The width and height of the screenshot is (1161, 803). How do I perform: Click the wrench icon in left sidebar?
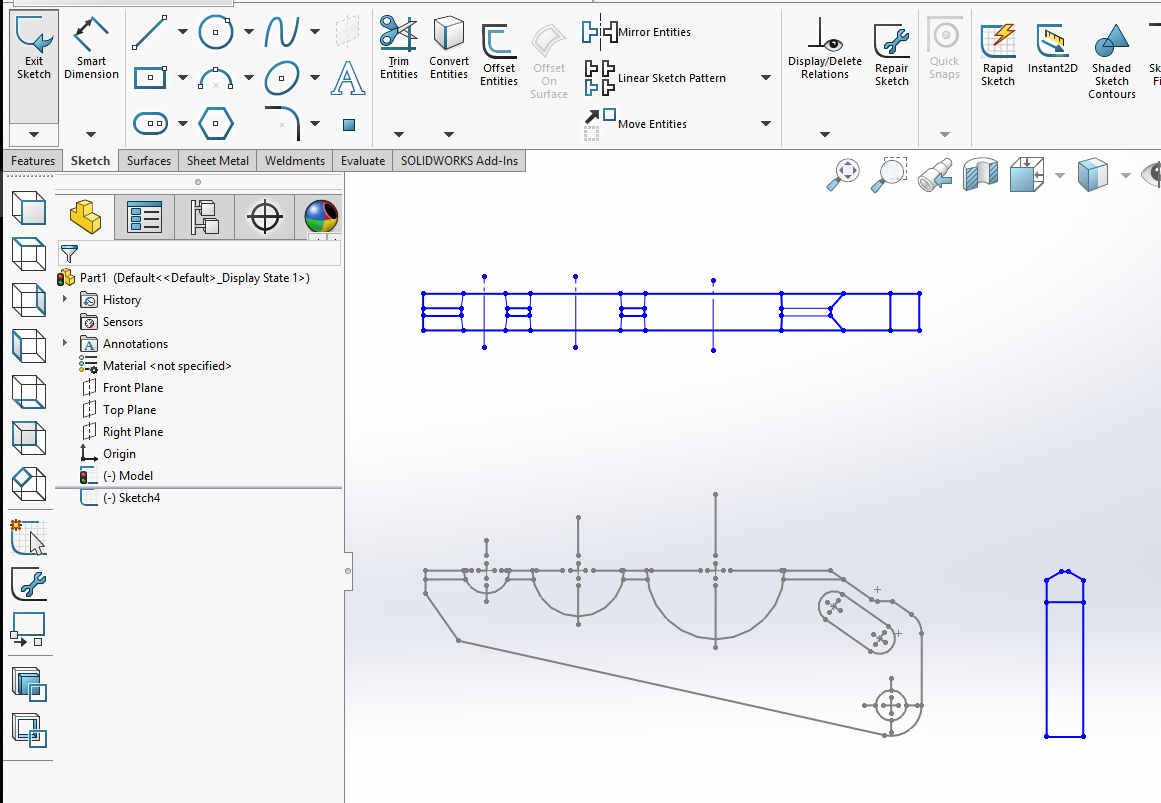click(29, 584)
